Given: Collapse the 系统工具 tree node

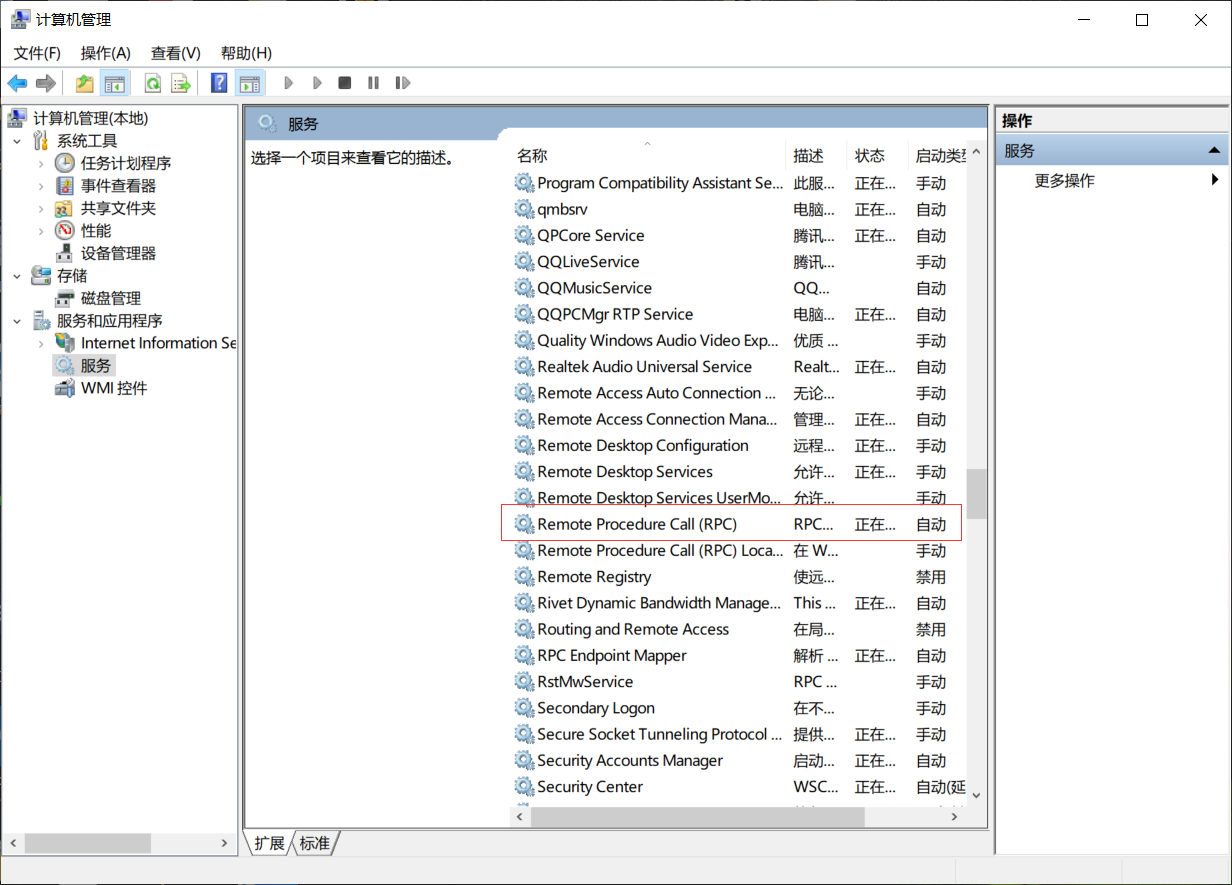Looking at the screenshot, I should [x=17, y=141].
